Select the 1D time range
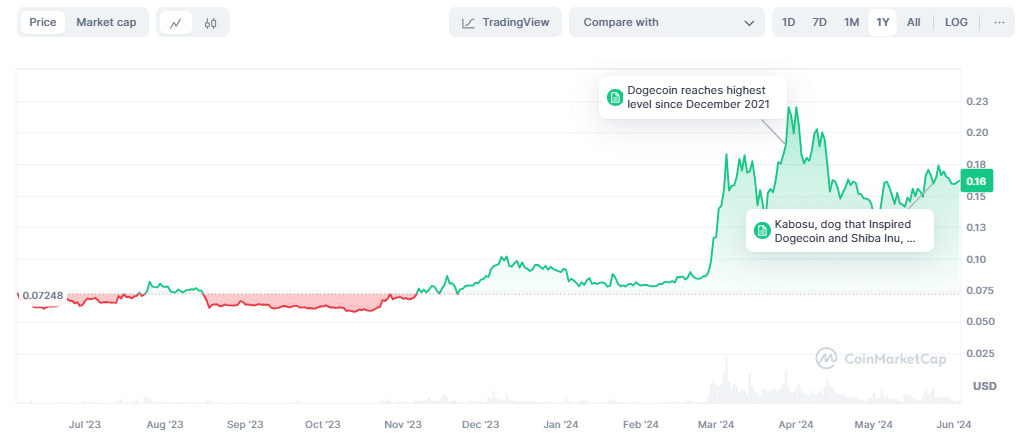 pyautogui.click(x=789, y=22)
